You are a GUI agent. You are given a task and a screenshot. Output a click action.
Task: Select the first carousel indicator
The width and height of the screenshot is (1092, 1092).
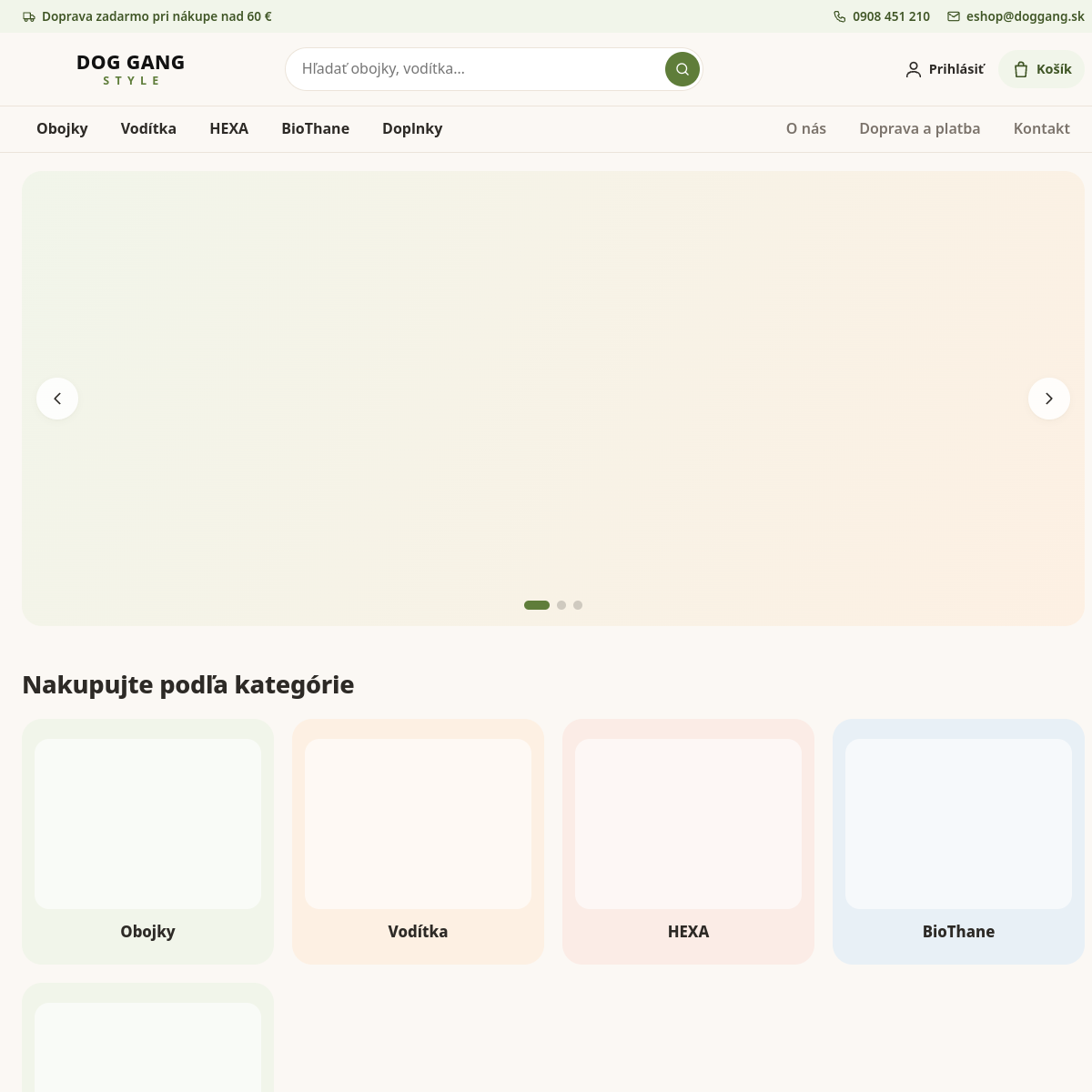(537, 605)
